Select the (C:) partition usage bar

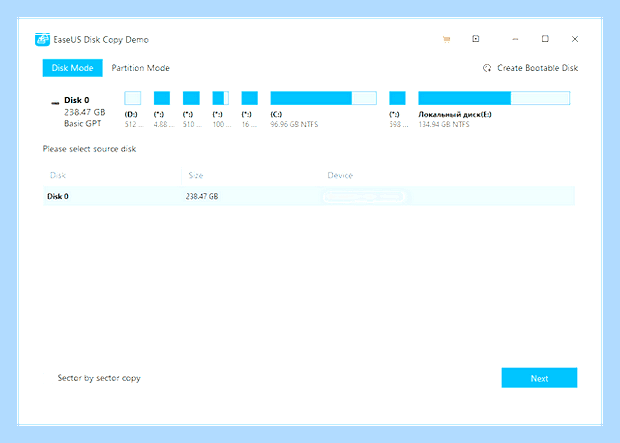pos(323,98)
